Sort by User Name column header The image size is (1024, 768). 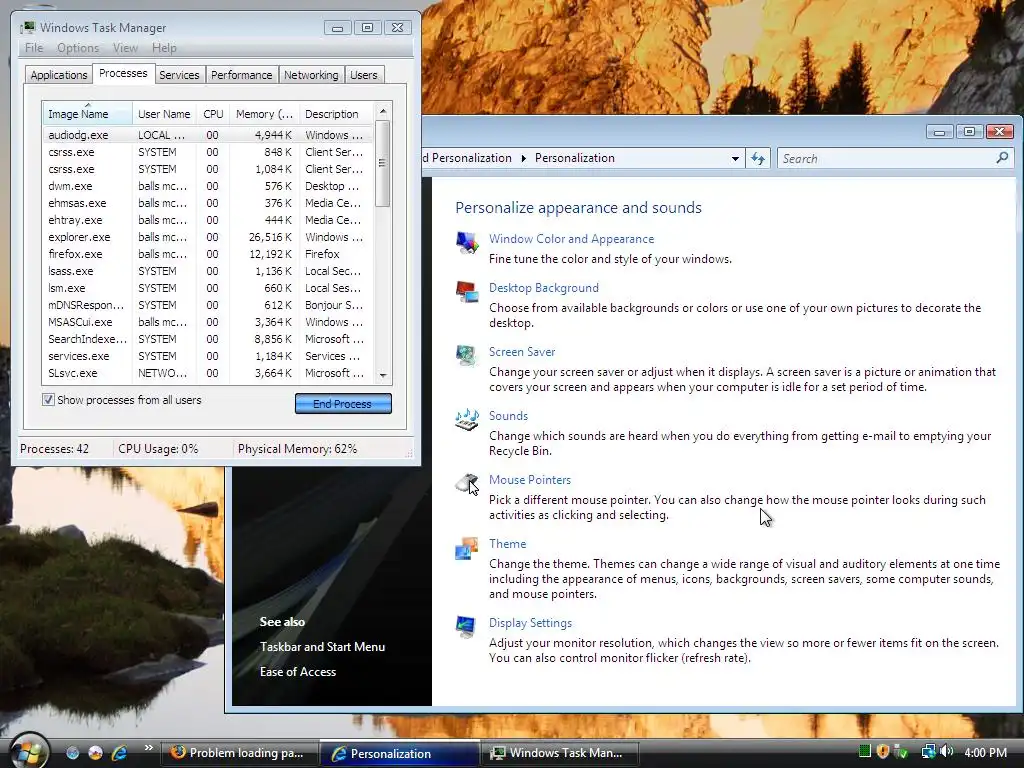164,114
